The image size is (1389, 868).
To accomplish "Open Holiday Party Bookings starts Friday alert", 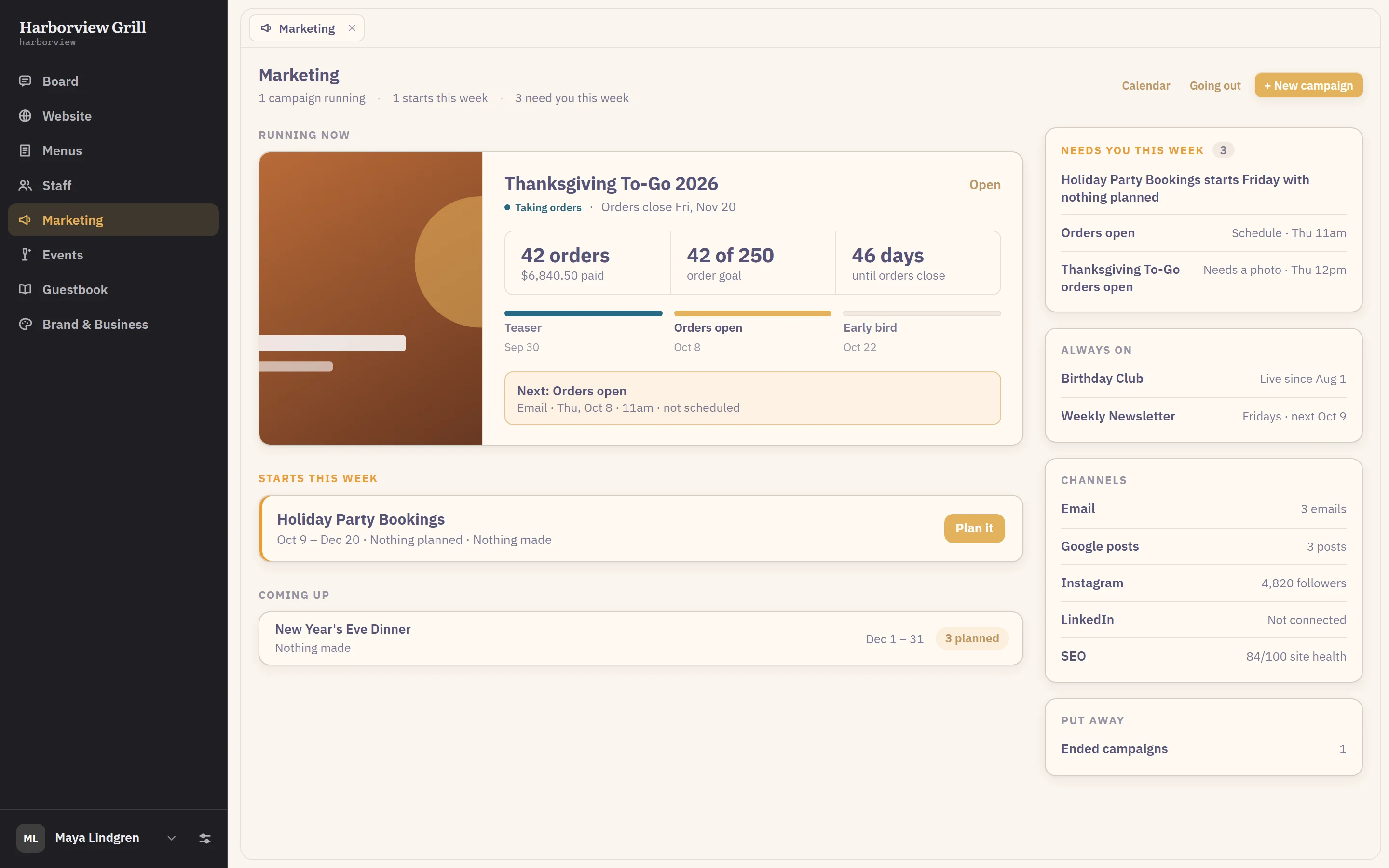I will [1203, 188].
